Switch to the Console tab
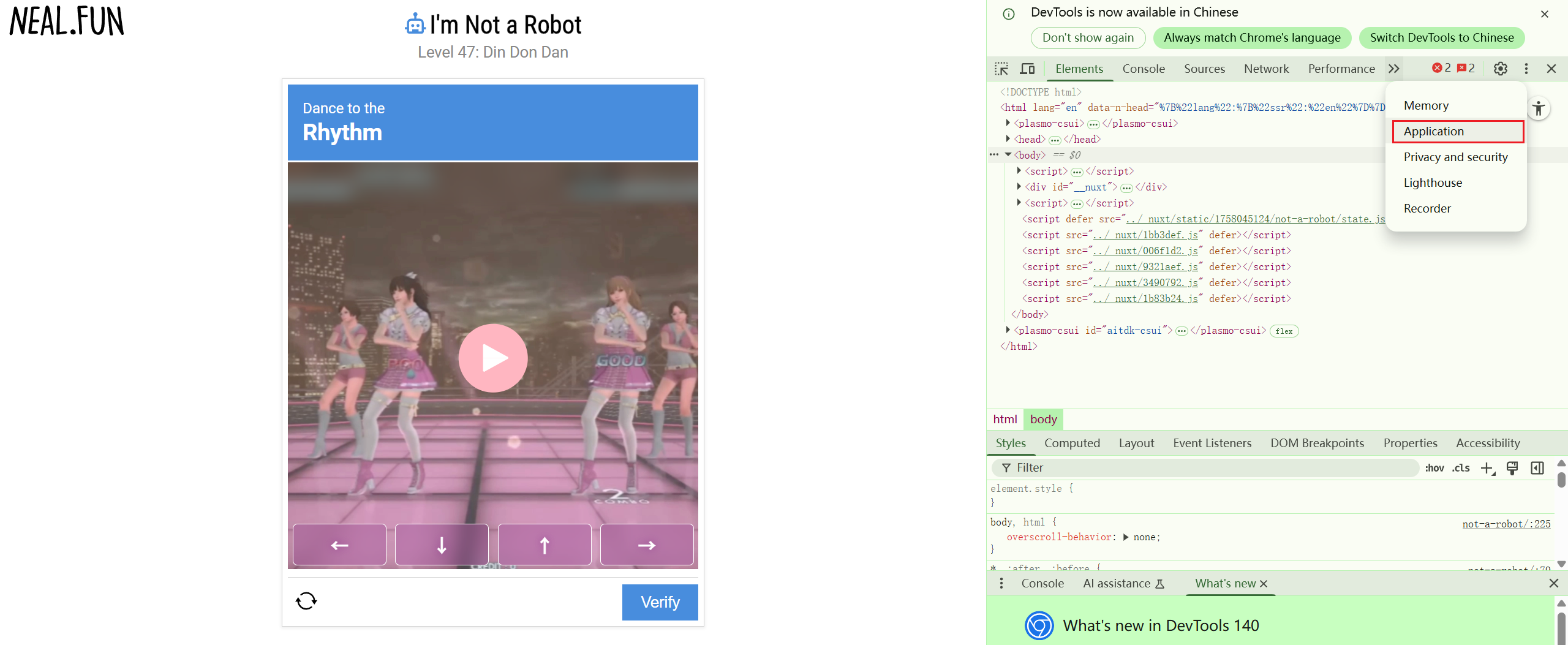 click(1143, 69)
